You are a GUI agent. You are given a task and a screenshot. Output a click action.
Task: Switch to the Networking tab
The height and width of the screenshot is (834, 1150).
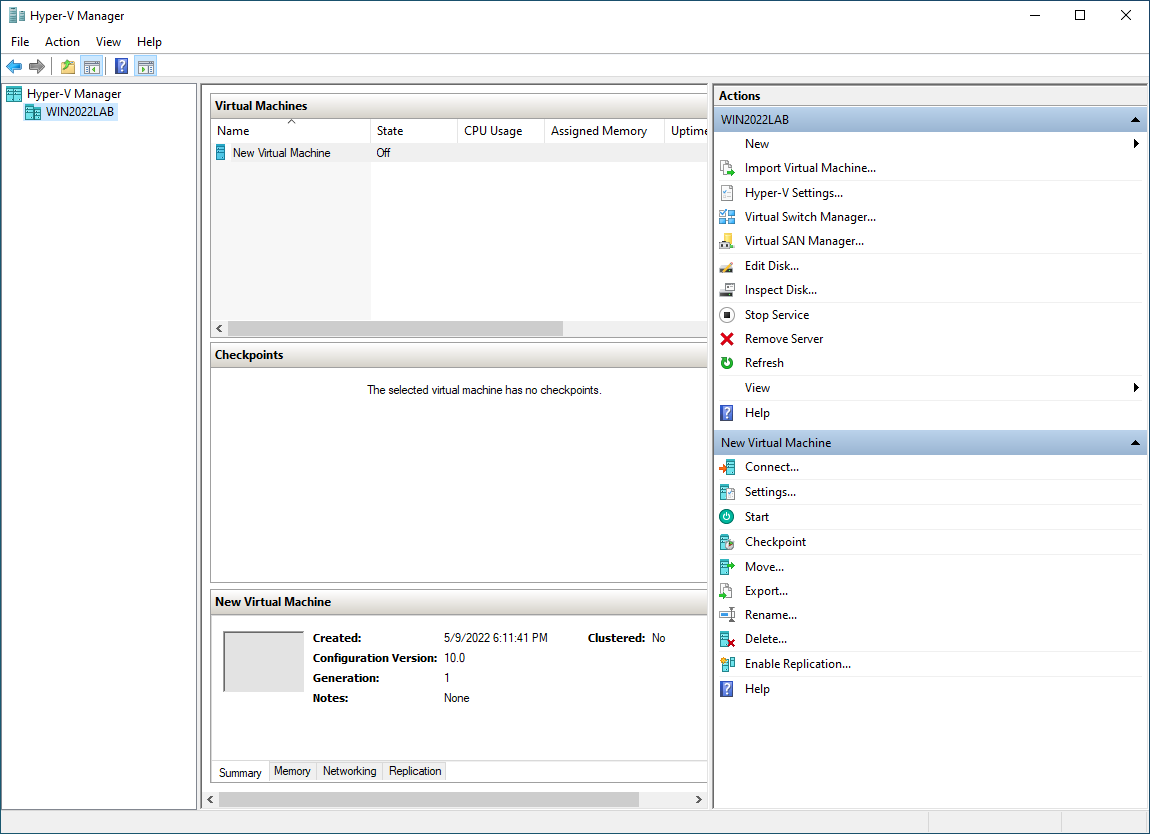(x=349, y=771)
